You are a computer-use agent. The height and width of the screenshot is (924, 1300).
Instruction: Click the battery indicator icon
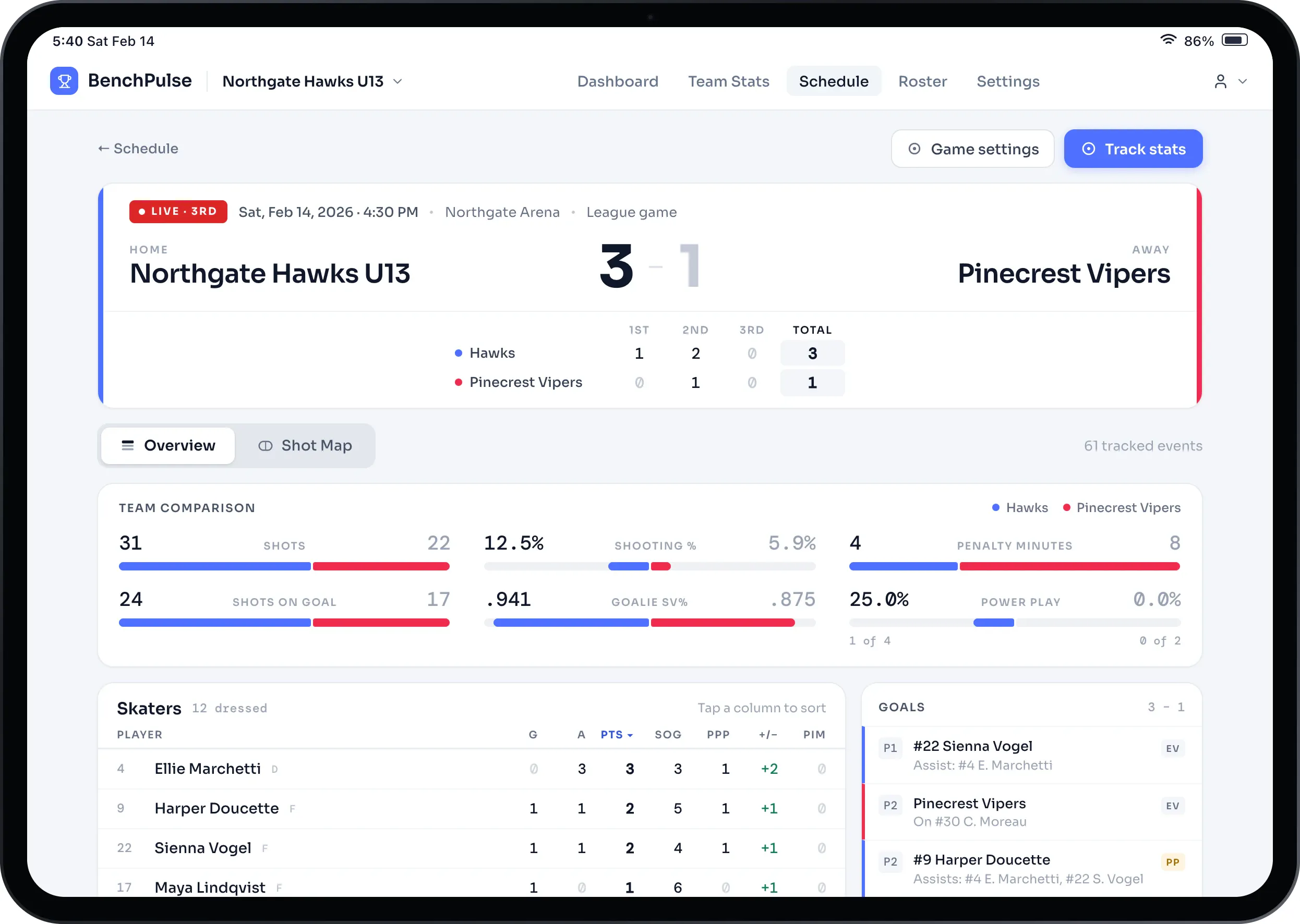1235,40
